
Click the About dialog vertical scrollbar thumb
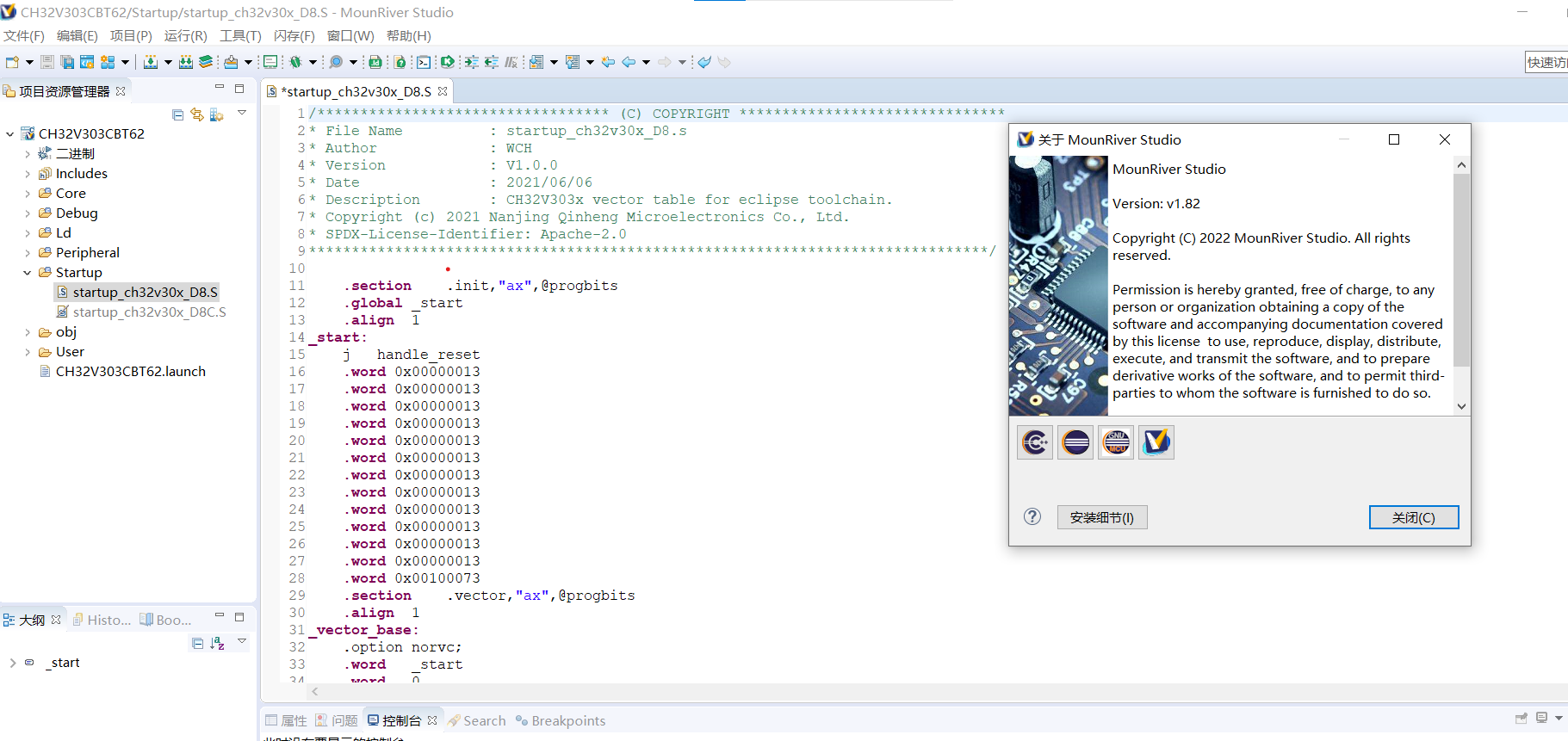tap(1461, 270)
